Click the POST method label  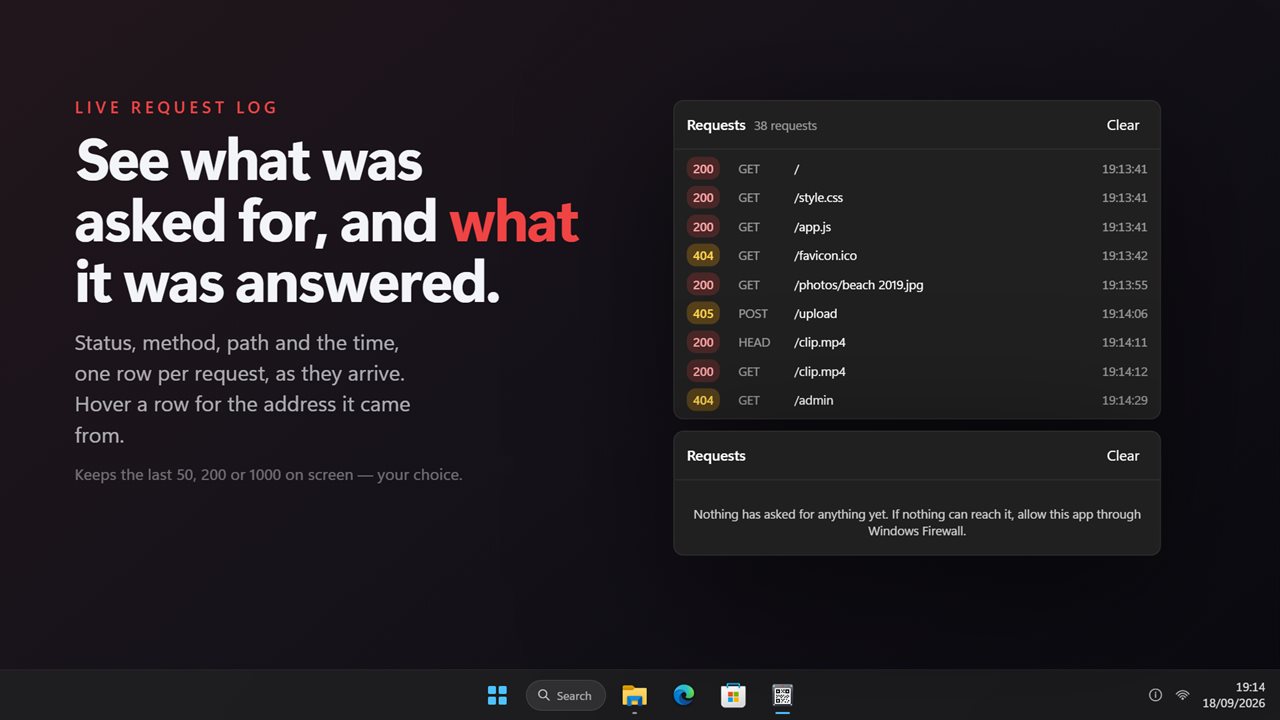coord(753,314)
